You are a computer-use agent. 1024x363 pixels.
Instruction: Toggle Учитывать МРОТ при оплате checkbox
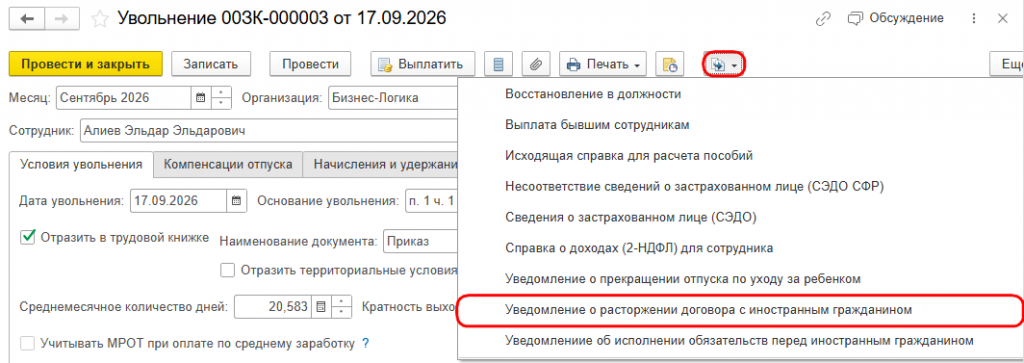[27, 343]
